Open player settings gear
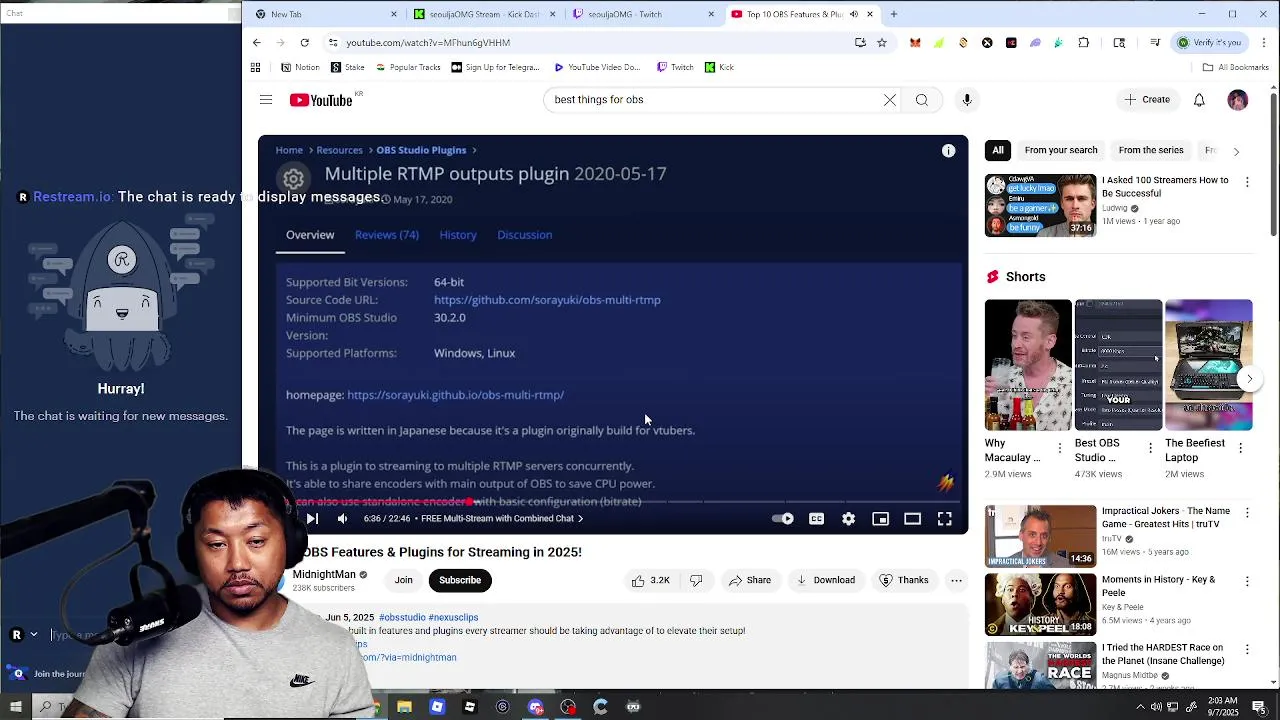Screen dimensions: 1280x720 point(848,519)
